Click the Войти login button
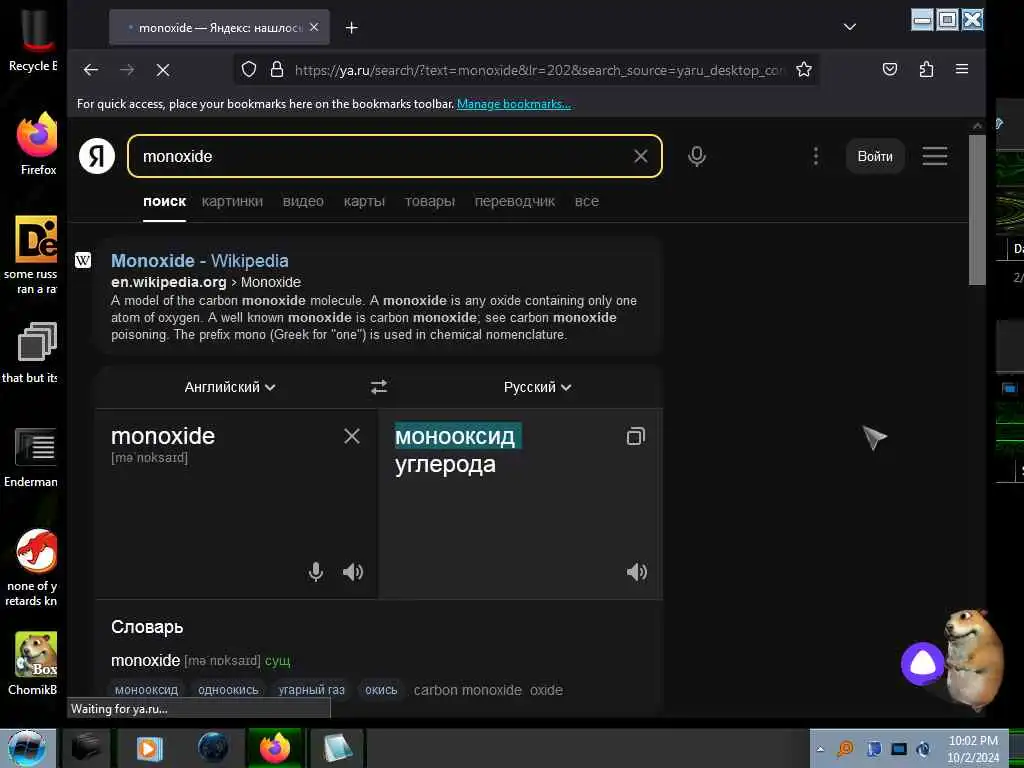The height and width of the screenshot is (768, 1024). [875, 156]
